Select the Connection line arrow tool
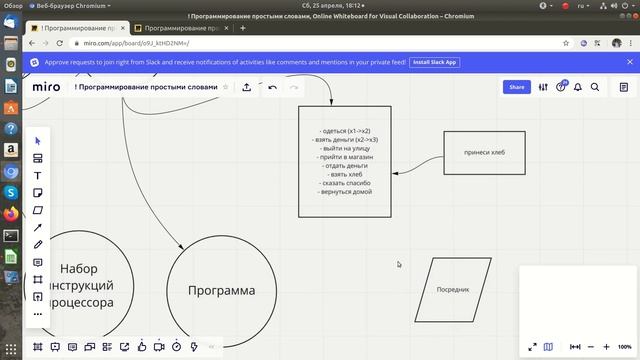 [x=38, y=227]
